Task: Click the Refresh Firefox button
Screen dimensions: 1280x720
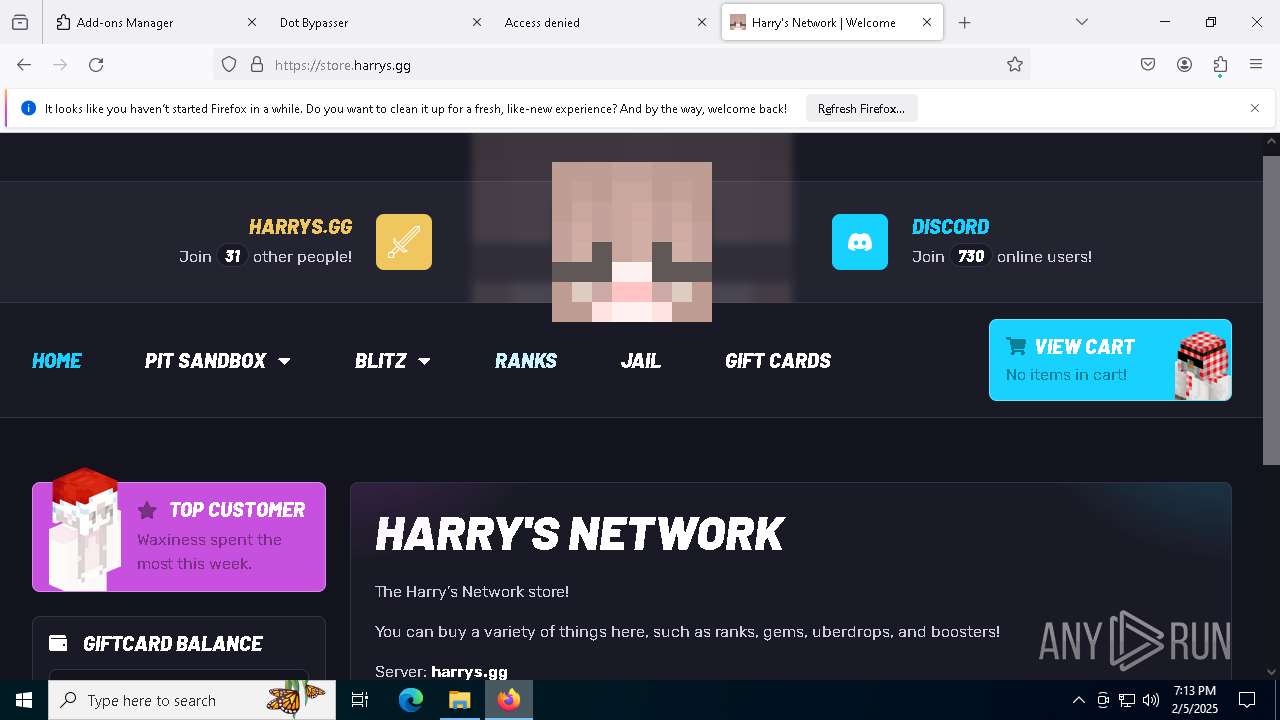Action: [x=861, y=109]
